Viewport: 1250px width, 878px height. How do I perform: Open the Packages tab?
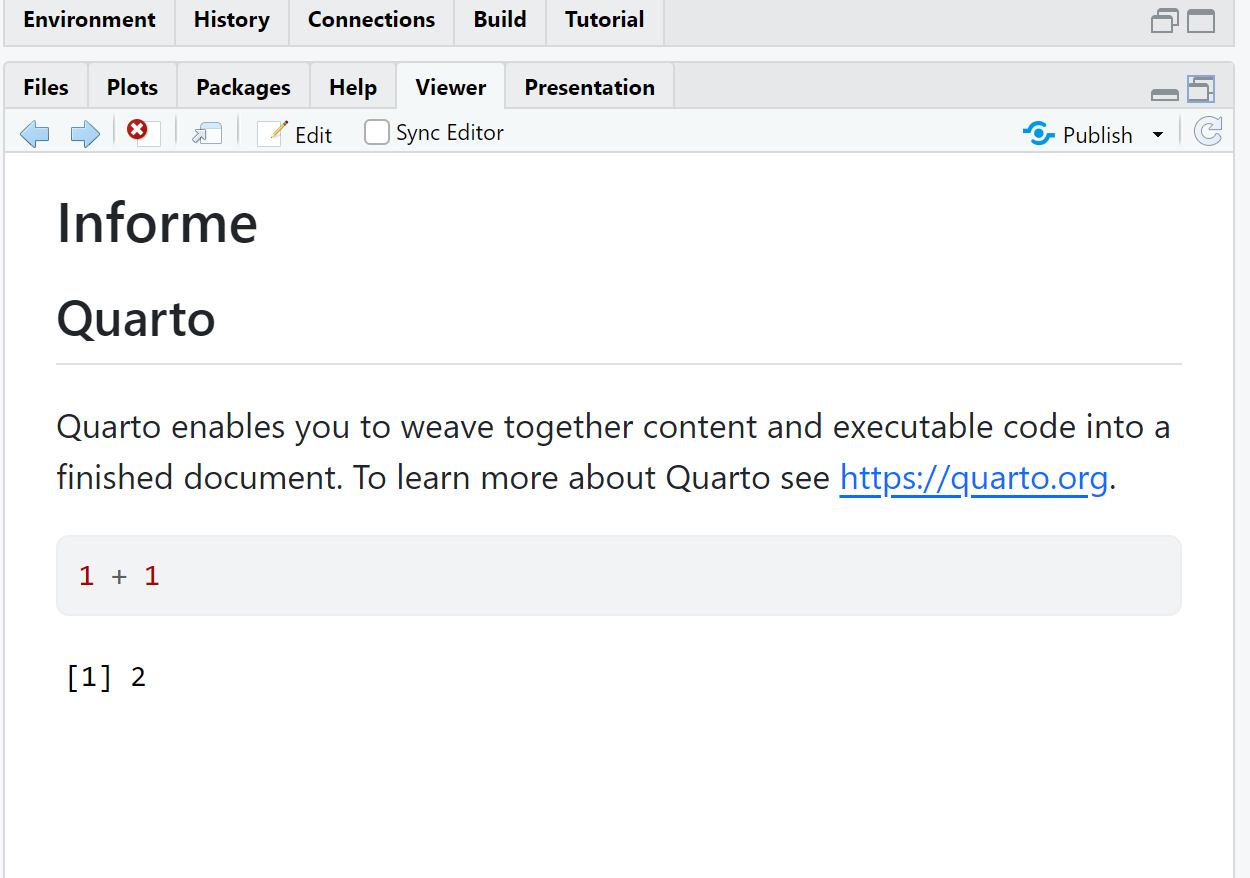[243, 87]
